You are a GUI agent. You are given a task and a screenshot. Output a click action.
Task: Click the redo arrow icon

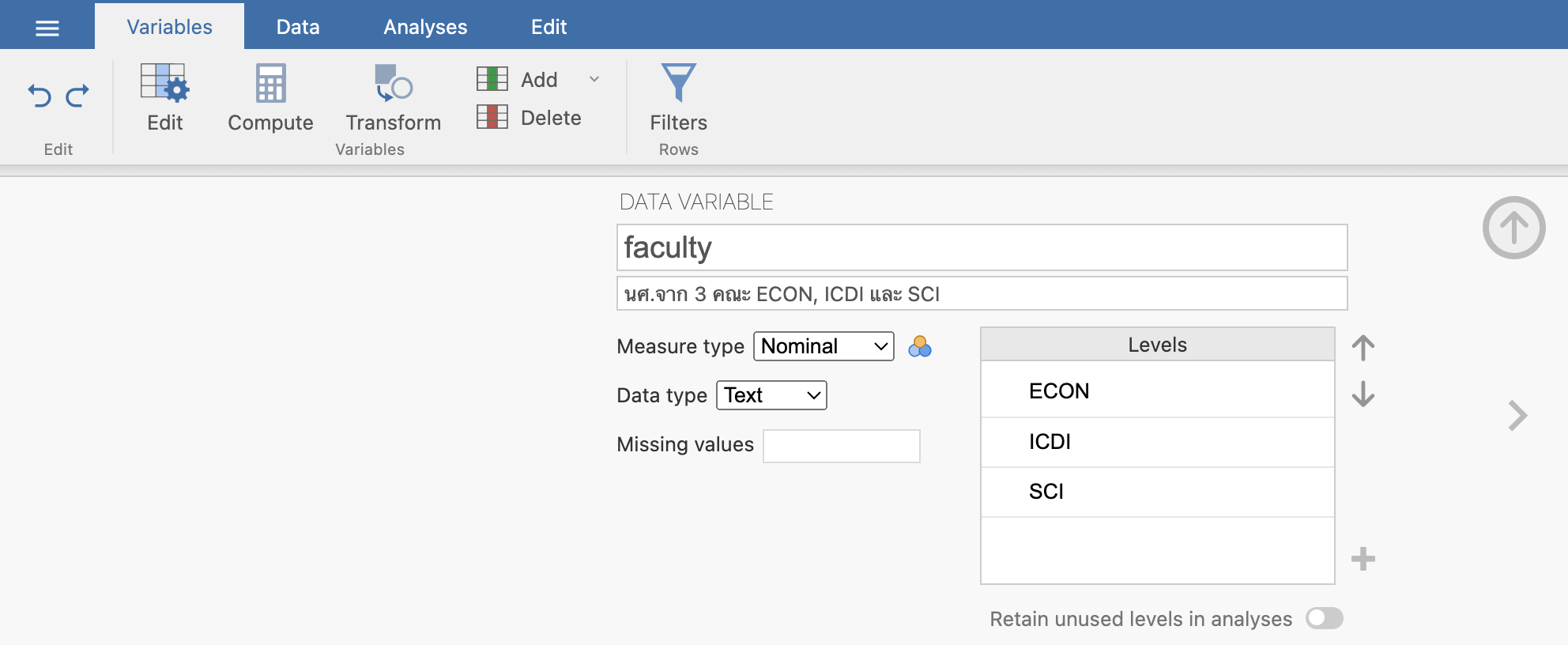point(77,96)
